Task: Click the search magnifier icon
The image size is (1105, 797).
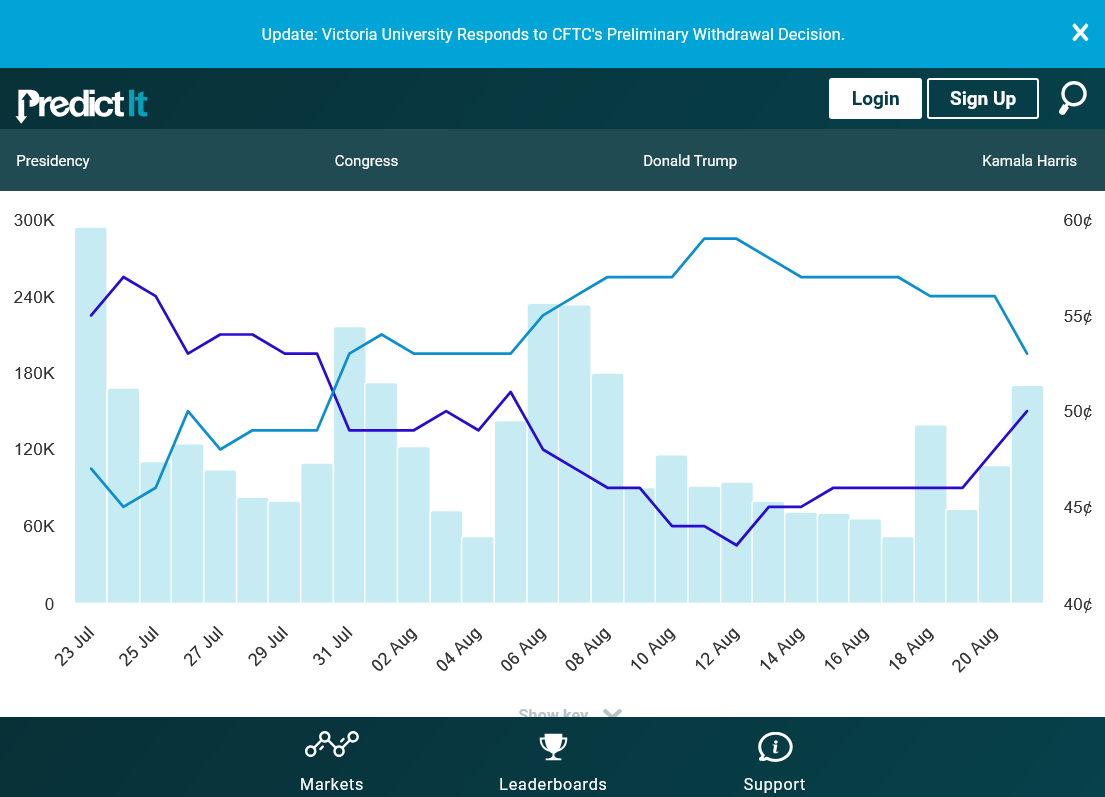Action: pos(1072,98)
